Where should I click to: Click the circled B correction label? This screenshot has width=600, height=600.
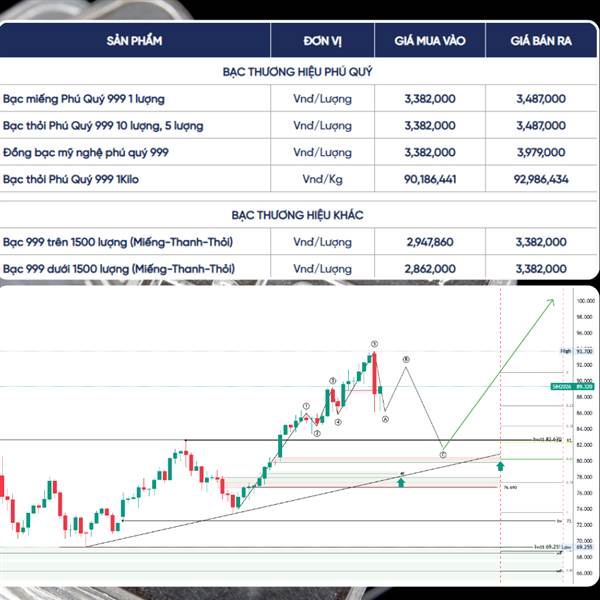coord(406,359)
